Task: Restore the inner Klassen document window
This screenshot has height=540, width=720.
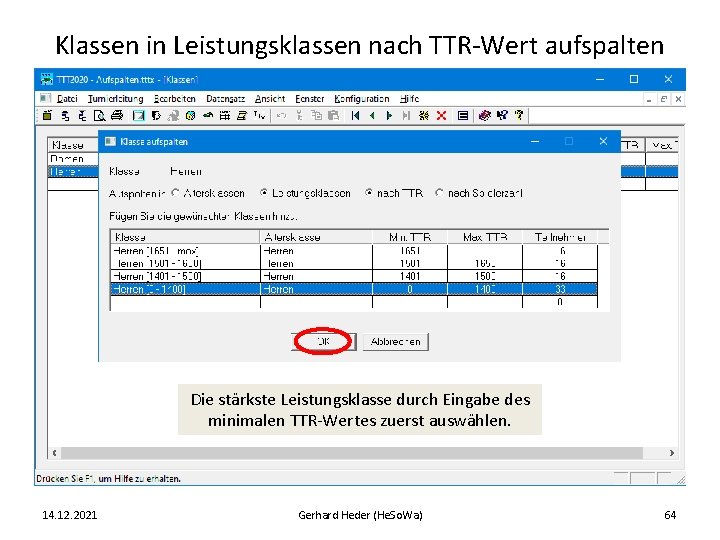Action: tap(664, 99)
